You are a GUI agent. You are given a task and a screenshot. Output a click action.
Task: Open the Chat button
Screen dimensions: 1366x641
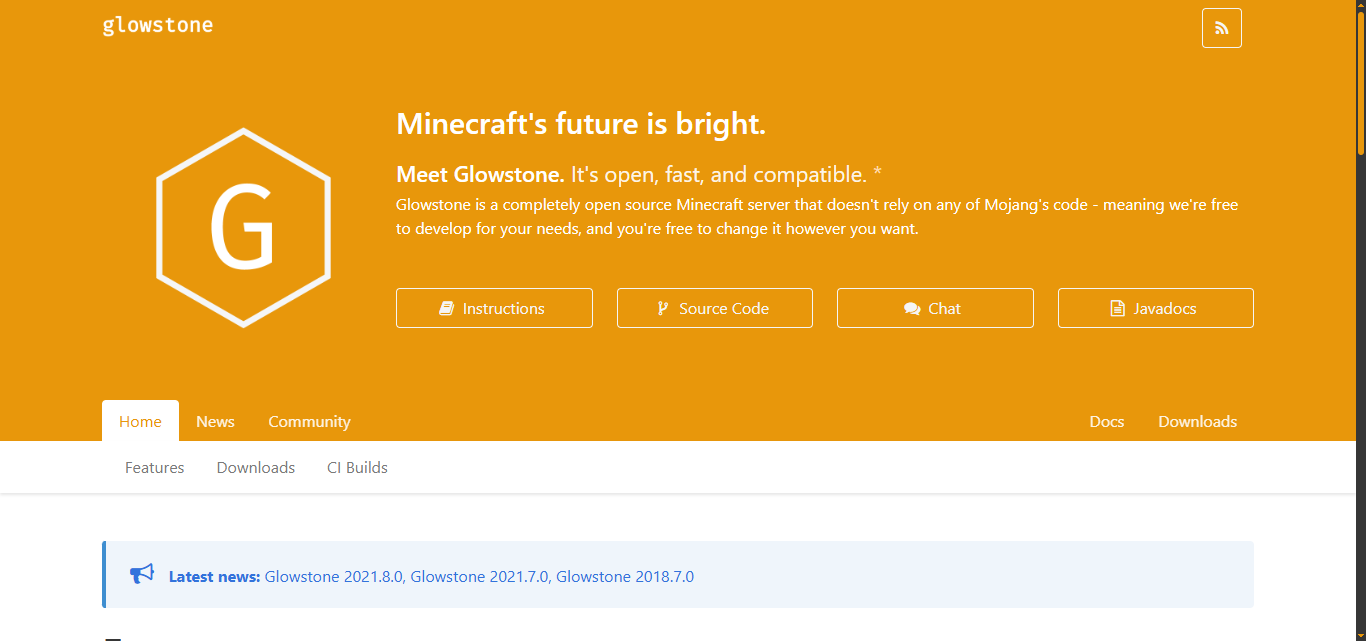(935, 308)
